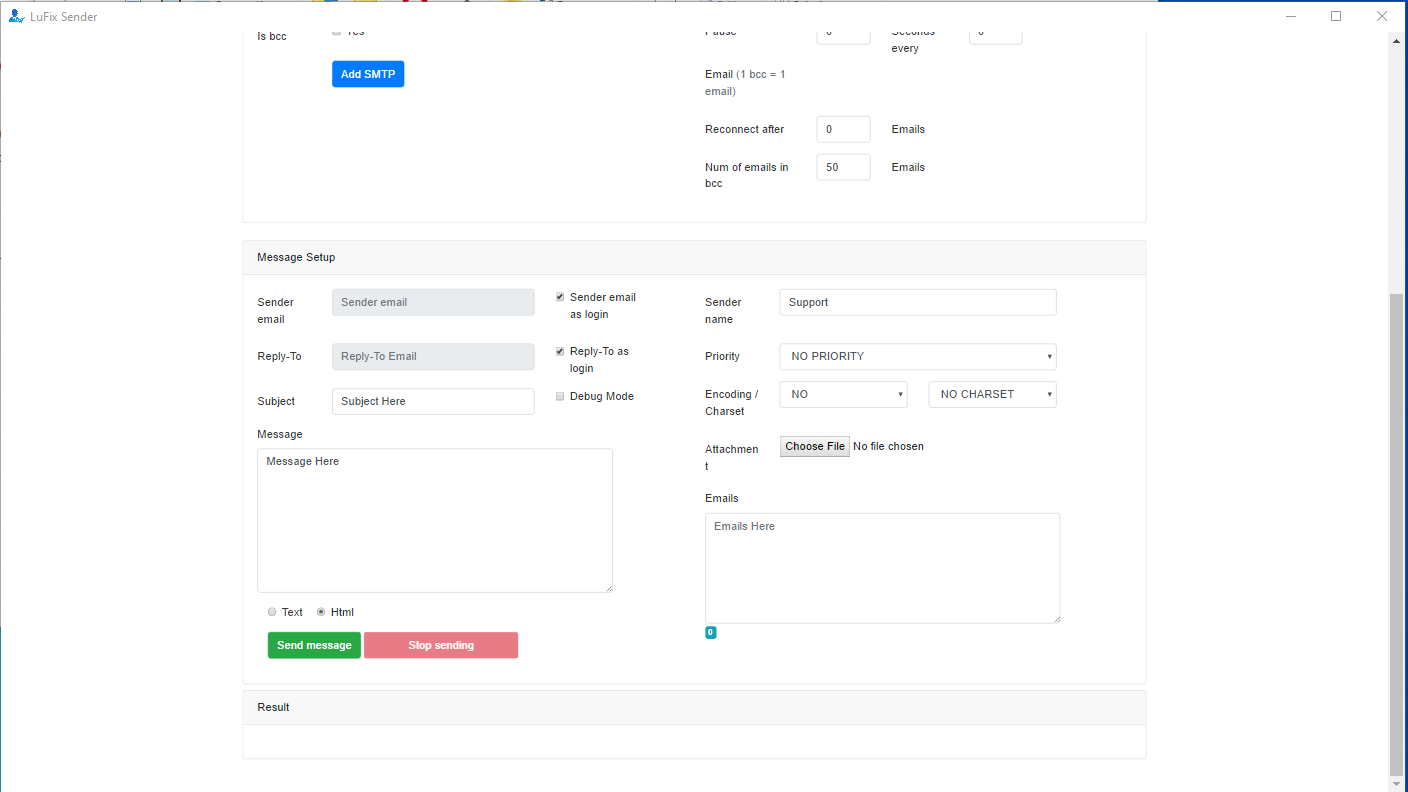Expand the Encoding dropdown showing NO
Image resolution: width=1408 pixels, height=792 pixels.
pos(843,394)
